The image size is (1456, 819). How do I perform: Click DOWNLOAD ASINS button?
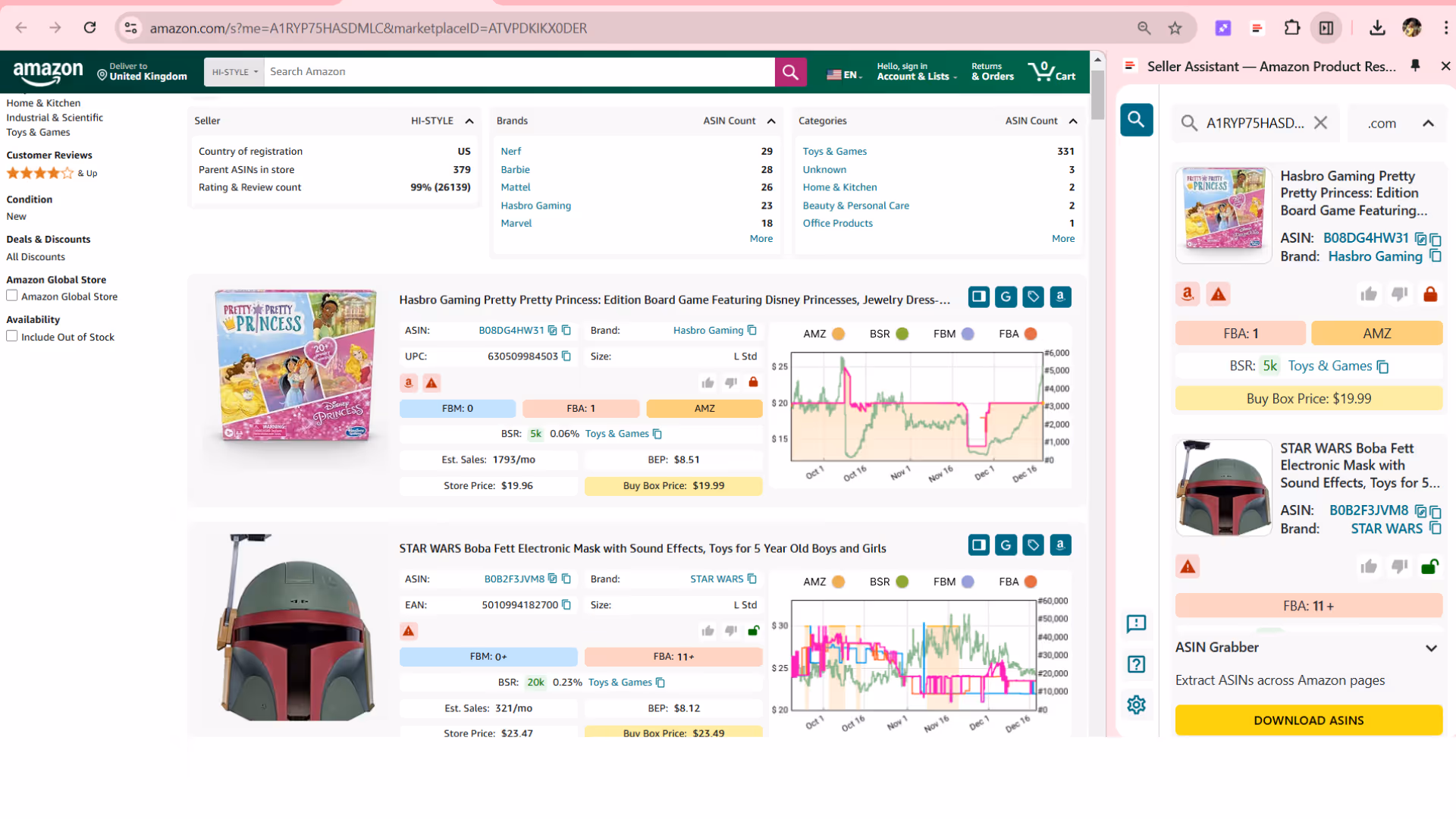(1308, 720)
